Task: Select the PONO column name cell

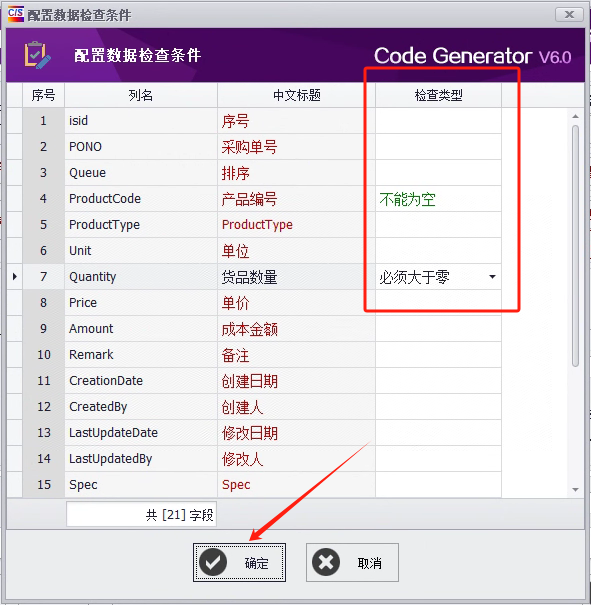Action: (141, 147)
